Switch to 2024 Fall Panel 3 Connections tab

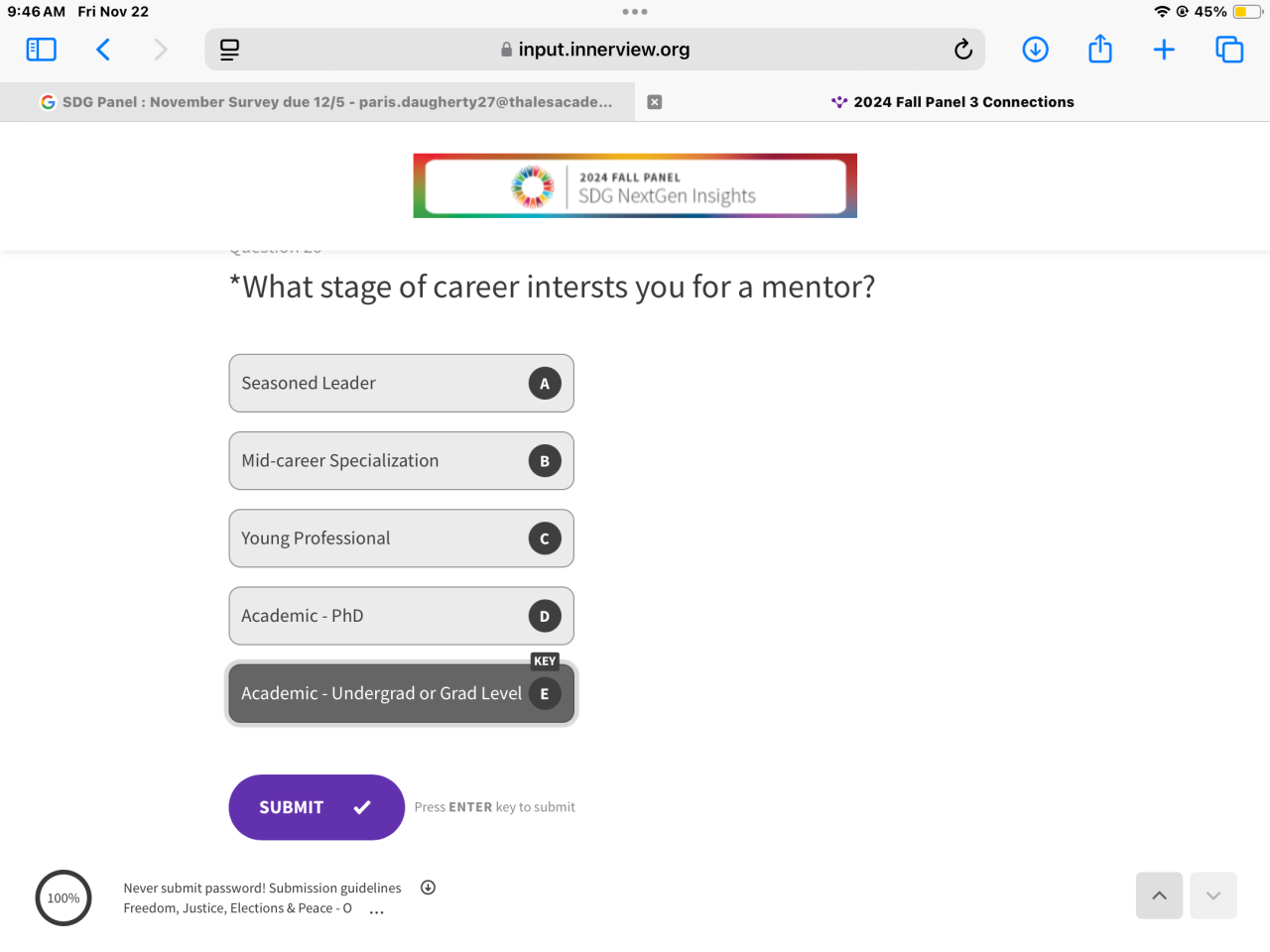pyautogui.click(x=952, y=102)
